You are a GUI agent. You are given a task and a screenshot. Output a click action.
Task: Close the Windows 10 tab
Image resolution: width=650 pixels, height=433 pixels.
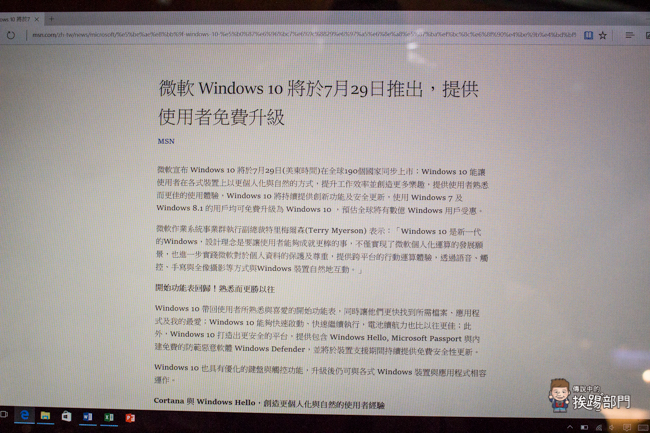click(37, 19)
